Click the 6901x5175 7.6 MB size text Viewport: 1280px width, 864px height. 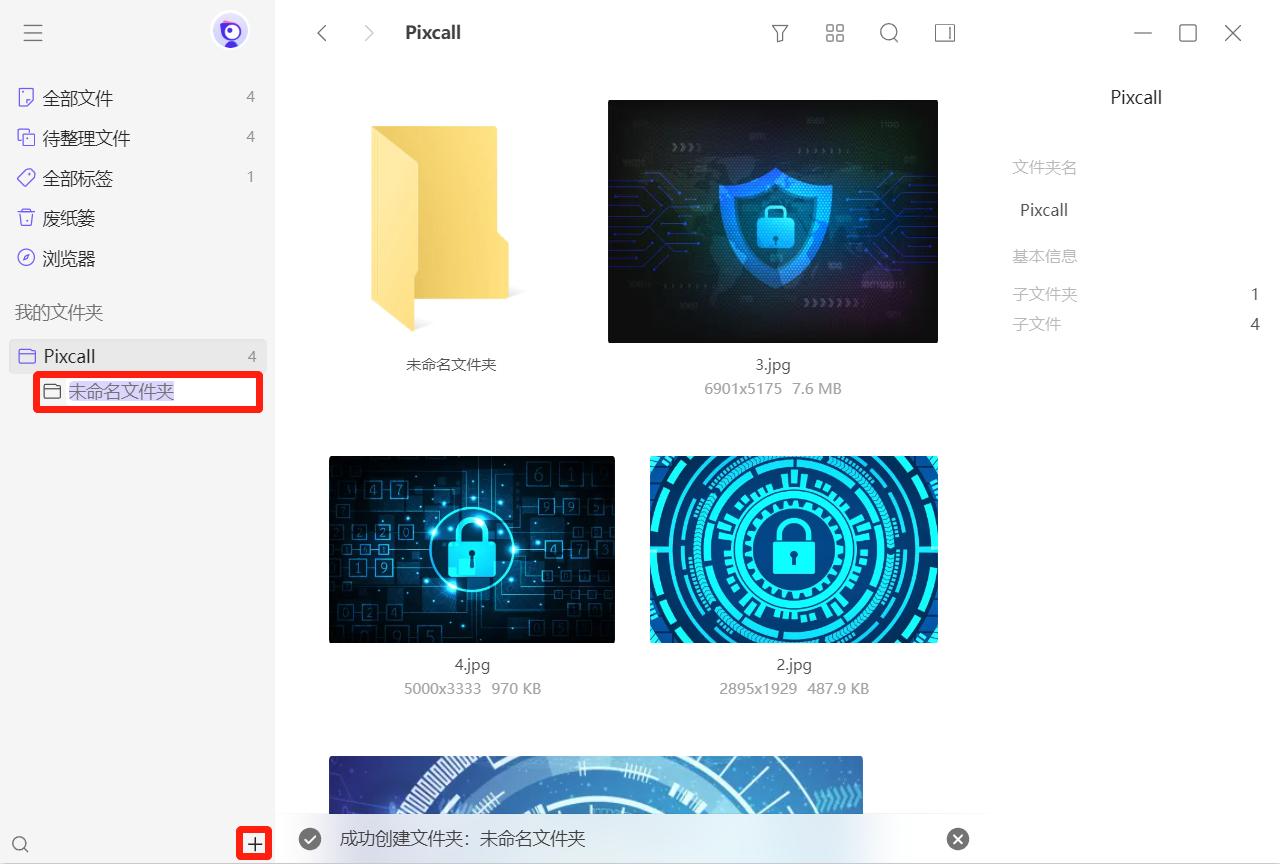pyautogui.click(x=773, y=389)
